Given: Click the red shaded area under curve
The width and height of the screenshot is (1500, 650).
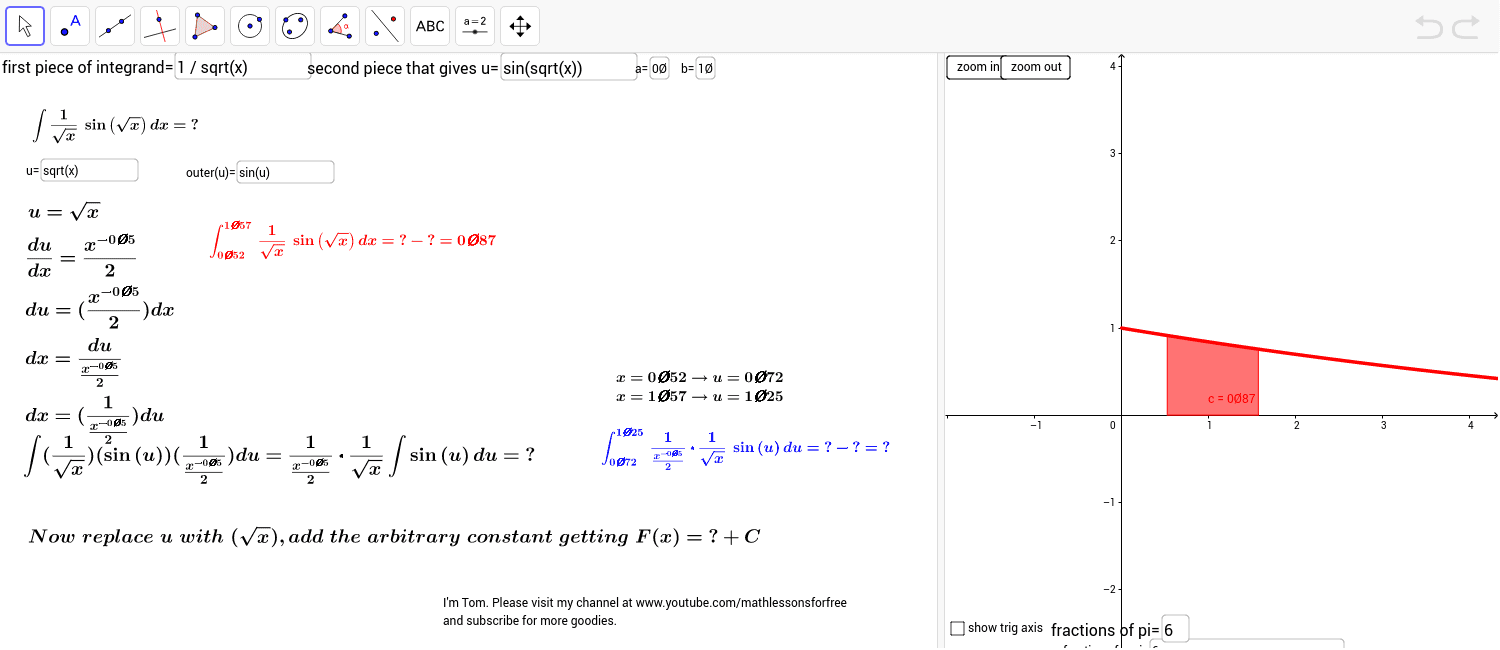Looking at the screenshot, I should click(1212, 375).
